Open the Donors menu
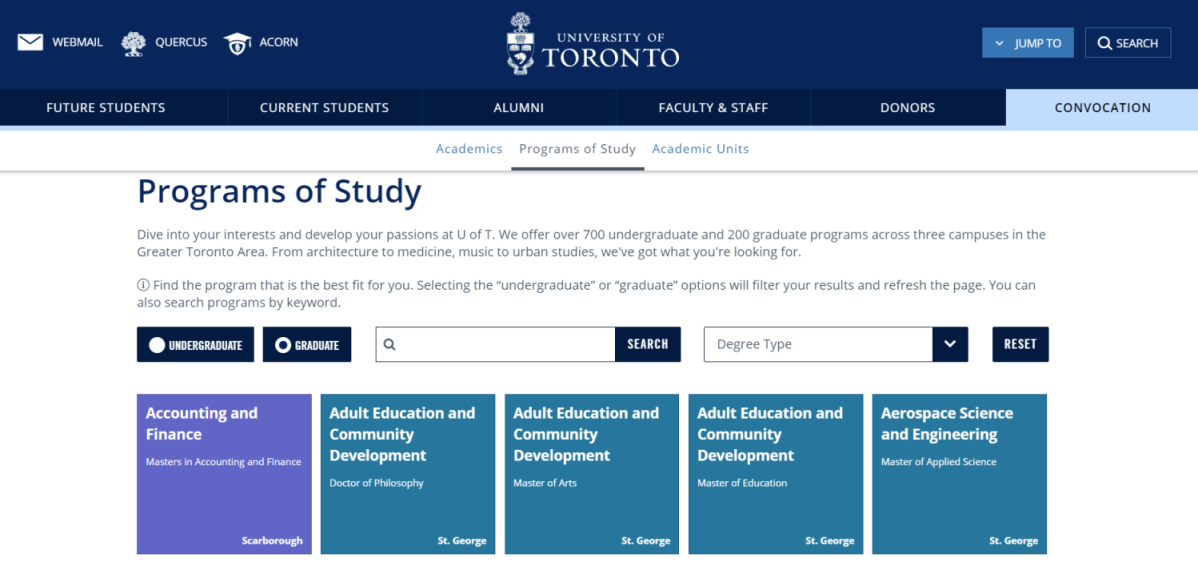The width and height of the screenshot is (1198, 562). point(908,108)
